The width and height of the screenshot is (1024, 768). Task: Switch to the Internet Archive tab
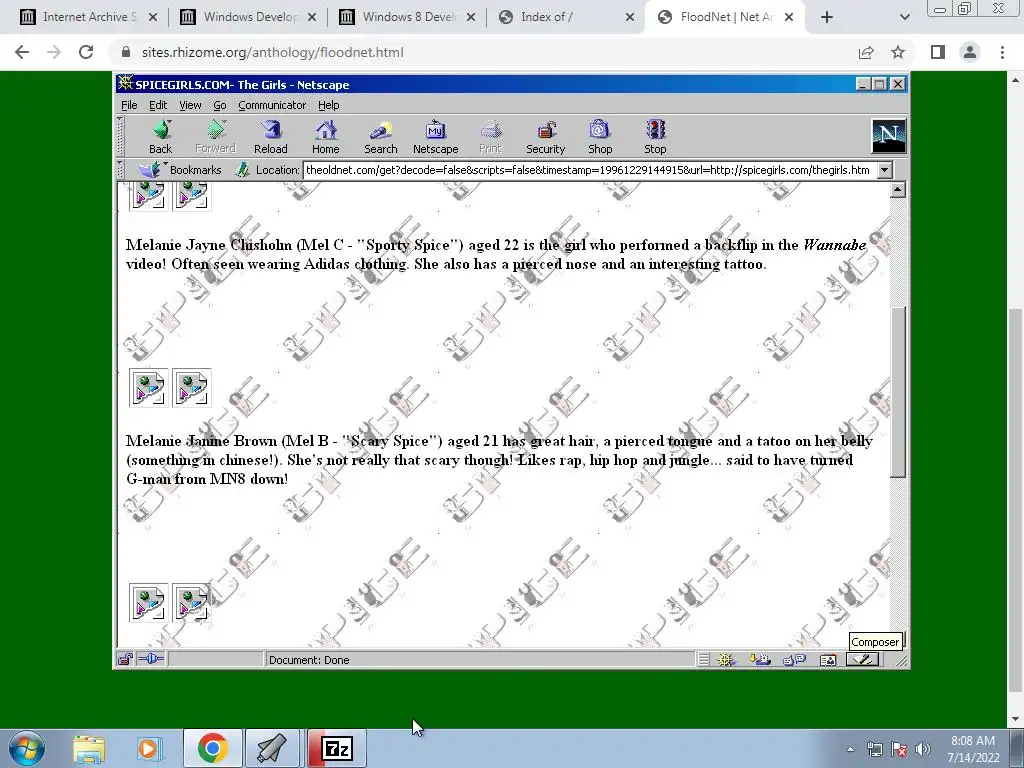tap(88, 17)
